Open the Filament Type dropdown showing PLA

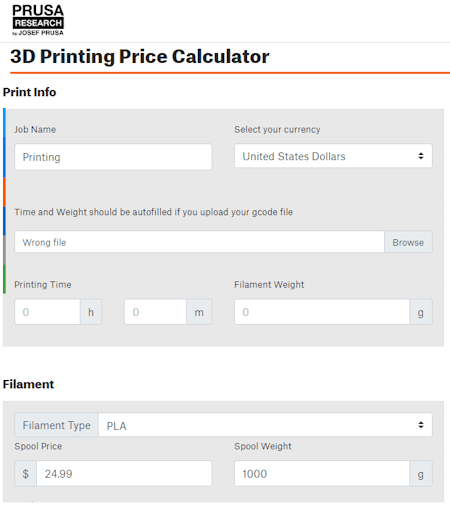click(x=265, y=425)
